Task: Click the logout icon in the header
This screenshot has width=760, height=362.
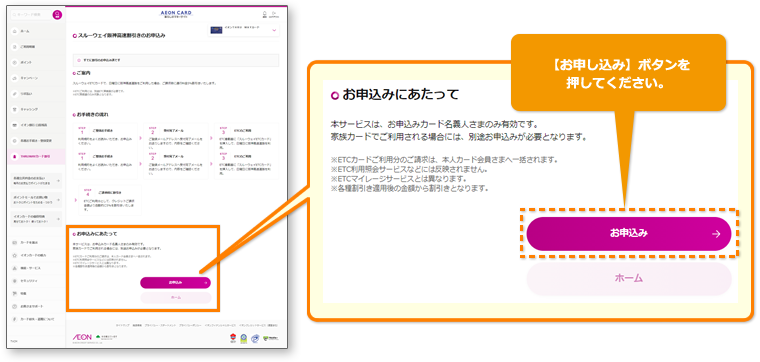Action: click(x=274, y=14)
